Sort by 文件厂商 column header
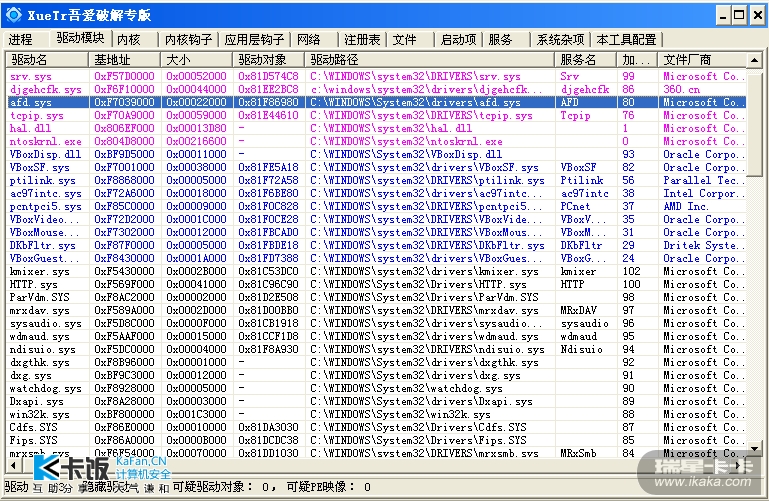 702,60
